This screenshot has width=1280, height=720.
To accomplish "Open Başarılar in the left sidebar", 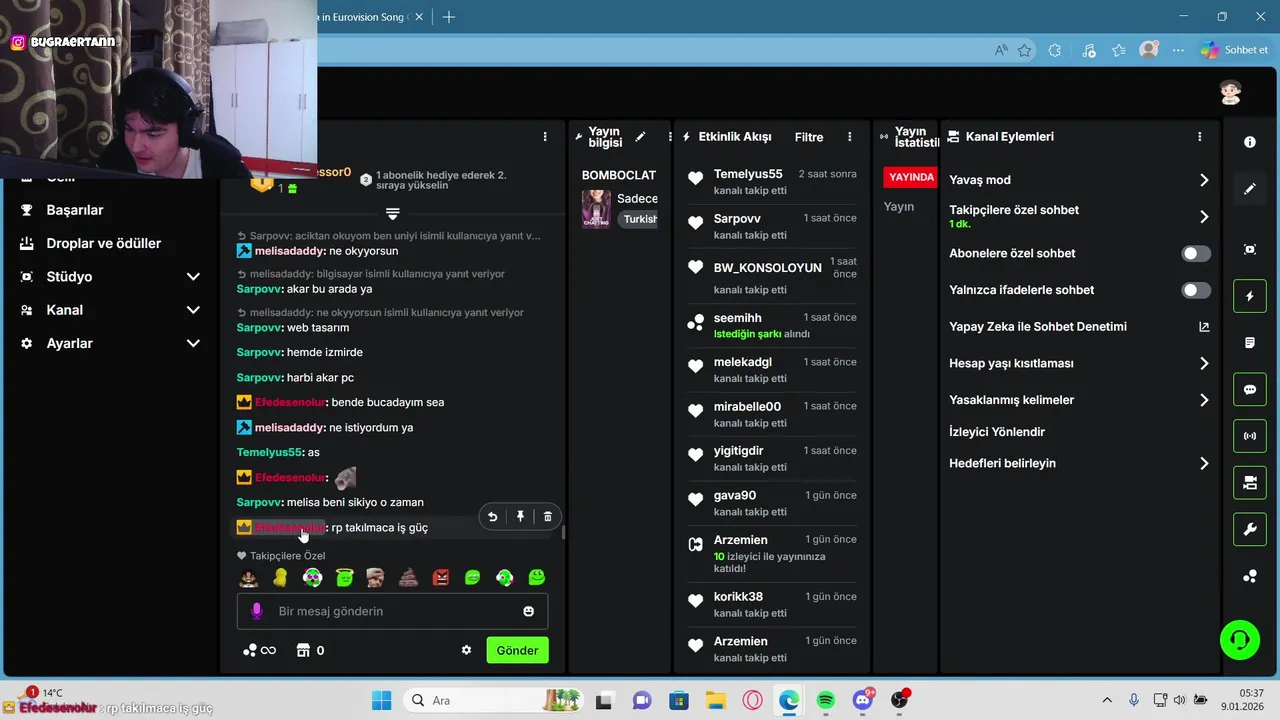I will [x=75, y=210].
